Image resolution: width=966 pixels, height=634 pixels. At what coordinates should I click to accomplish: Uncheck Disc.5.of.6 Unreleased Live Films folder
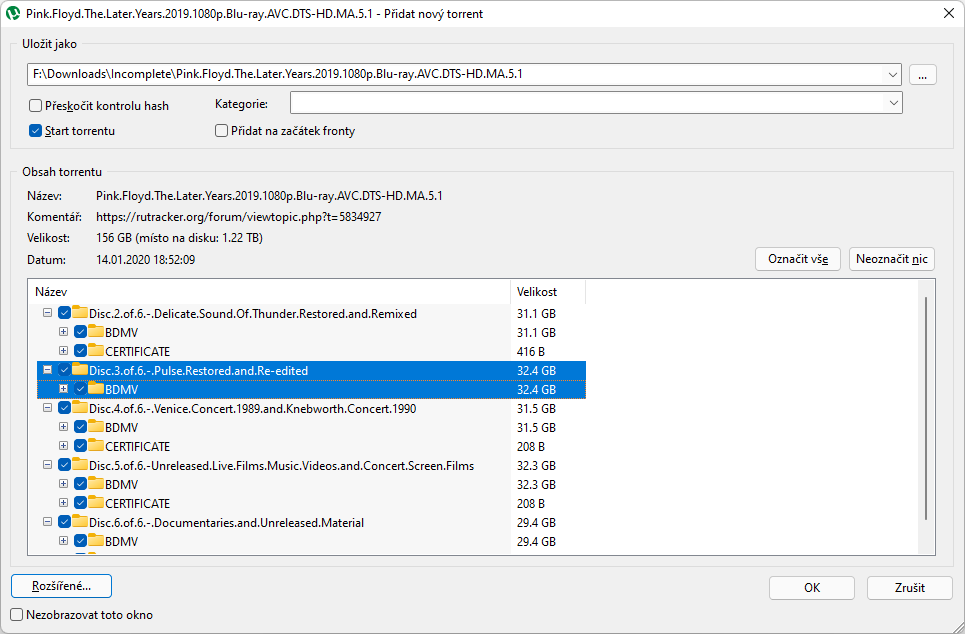tap(64, 465)
